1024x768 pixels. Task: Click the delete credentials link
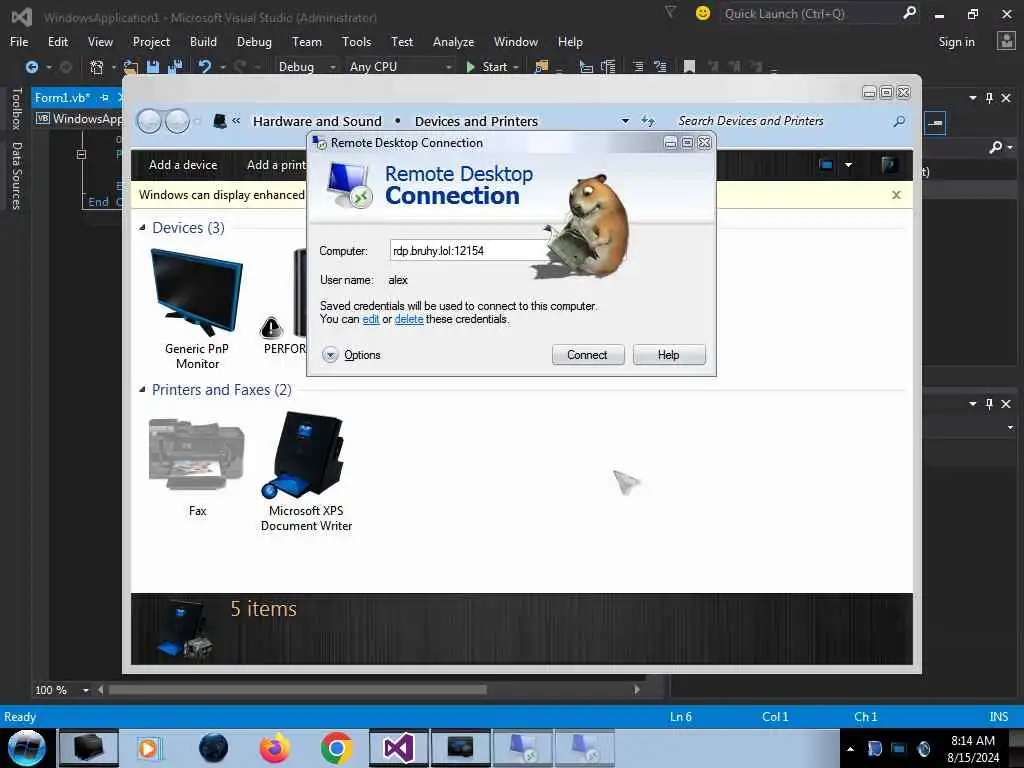tap(409, 319)
